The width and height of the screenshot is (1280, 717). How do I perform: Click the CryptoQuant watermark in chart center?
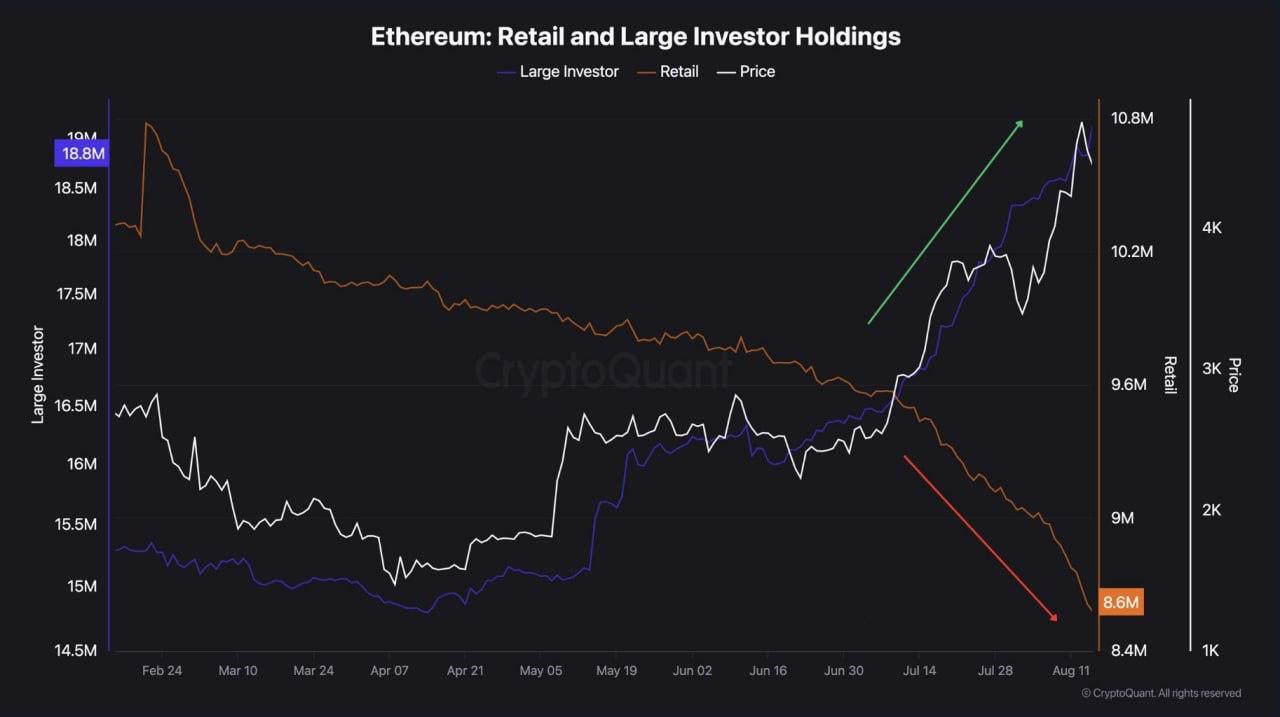(x=603, y=370)
